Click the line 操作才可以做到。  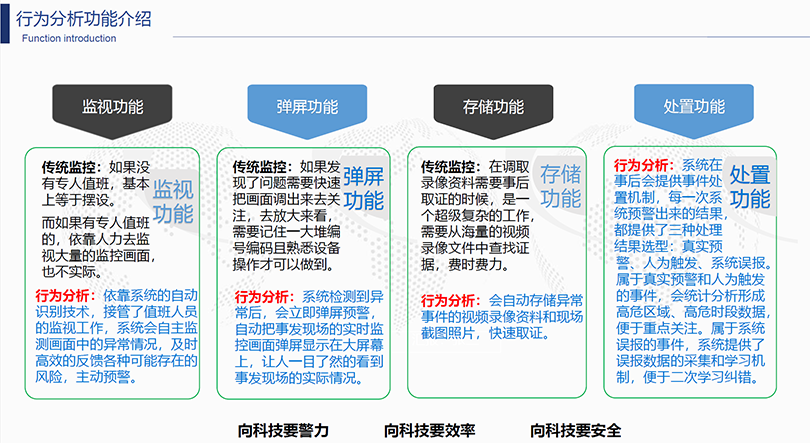tap(284, 264)
